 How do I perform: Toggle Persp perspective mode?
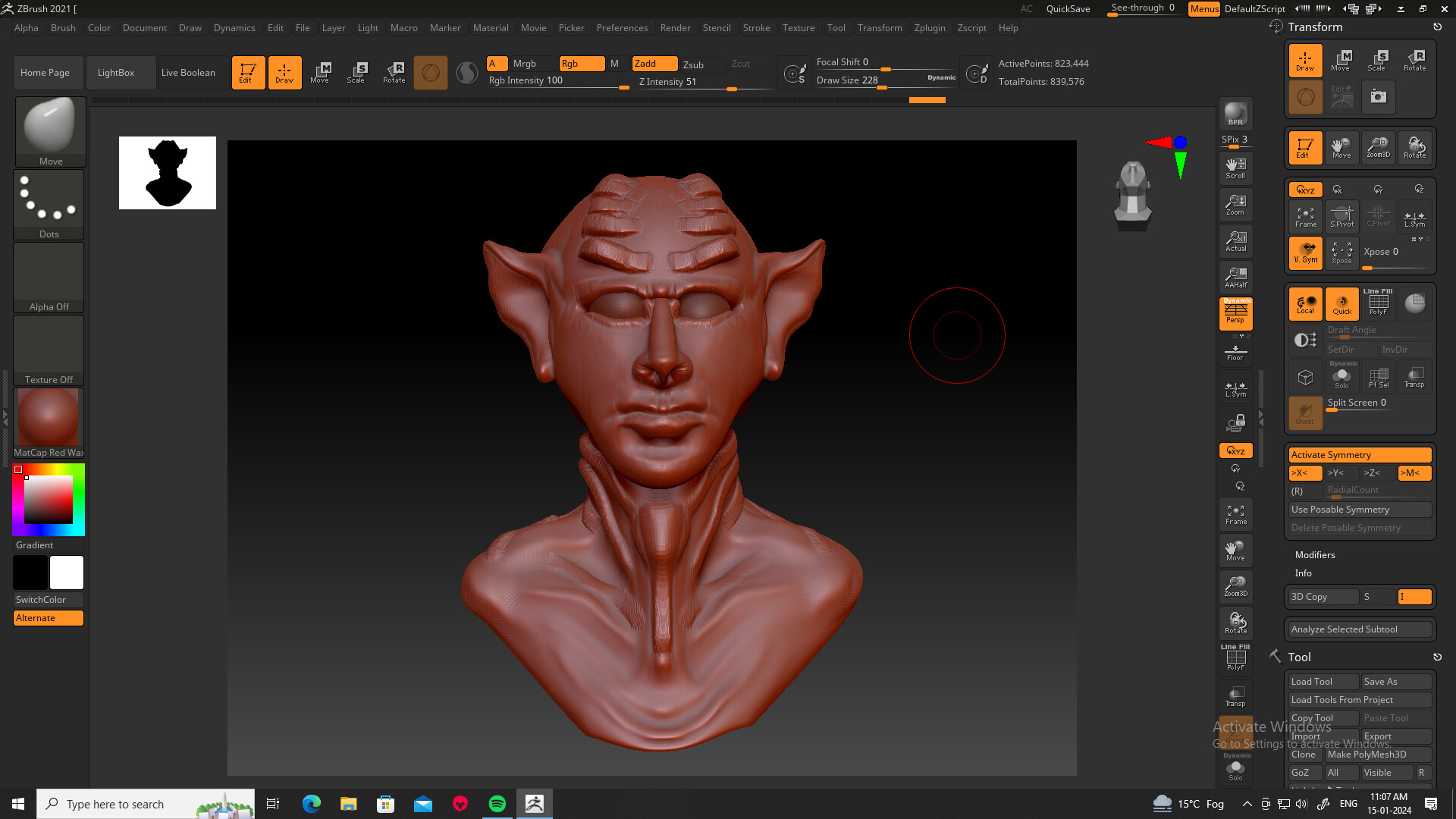pyautogui.click(x=1235, y=313)
